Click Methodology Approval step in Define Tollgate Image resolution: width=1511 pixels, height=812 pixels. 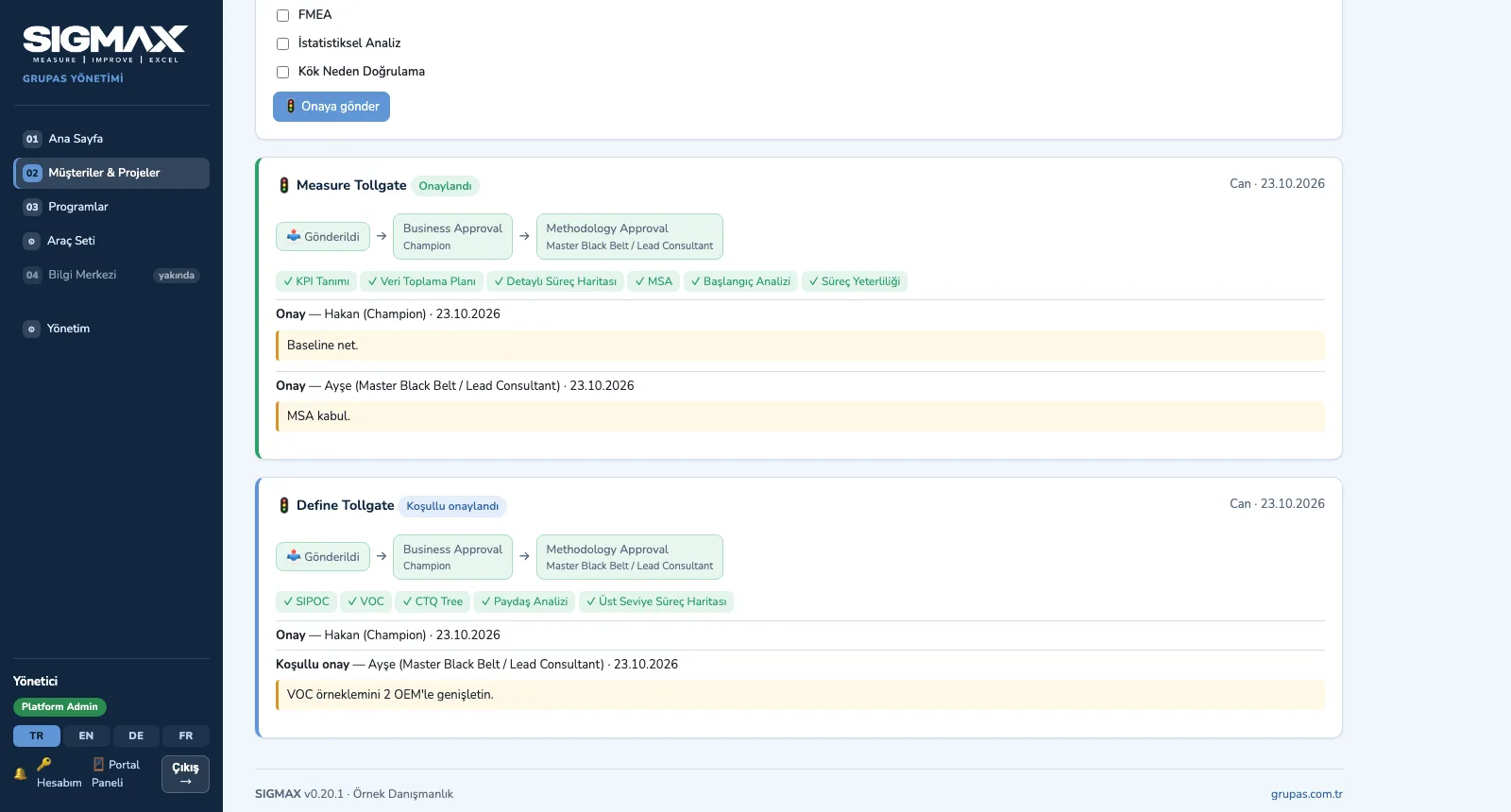629,557
